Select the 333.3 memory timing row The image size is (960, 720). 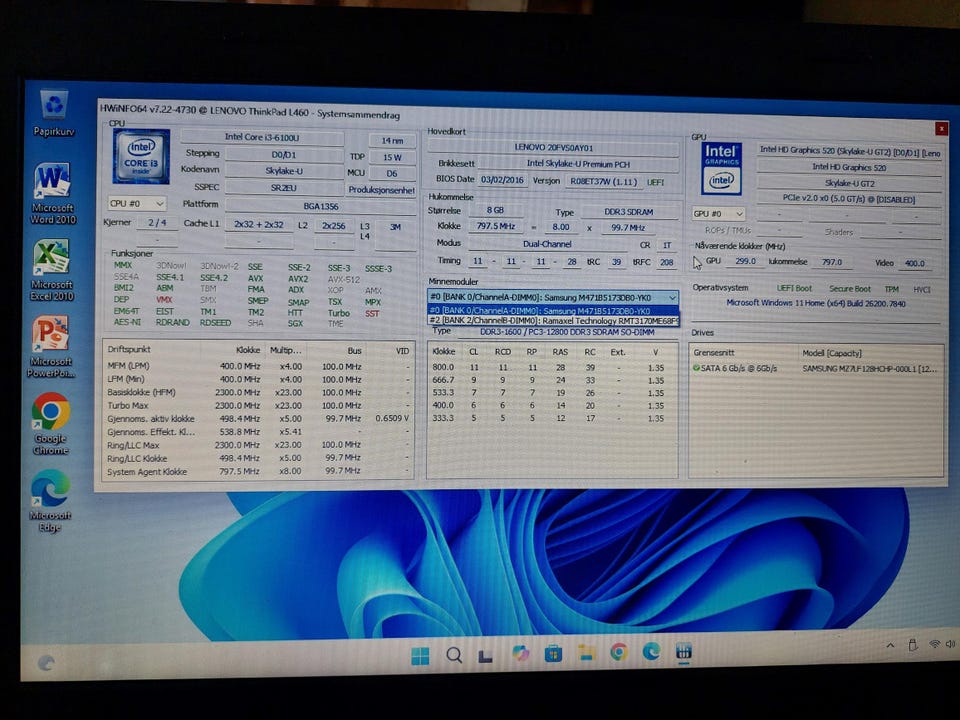tap(552, 418)
